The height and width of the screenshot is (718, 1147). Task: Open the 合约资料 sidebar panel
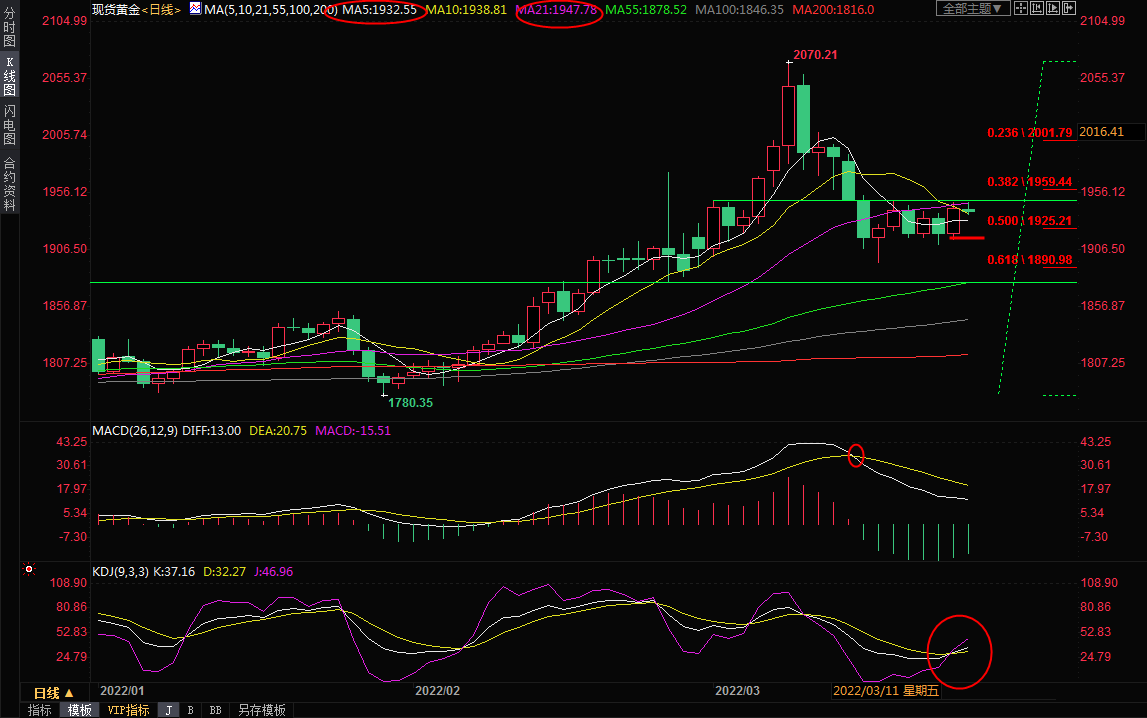[x=9, y=183]
